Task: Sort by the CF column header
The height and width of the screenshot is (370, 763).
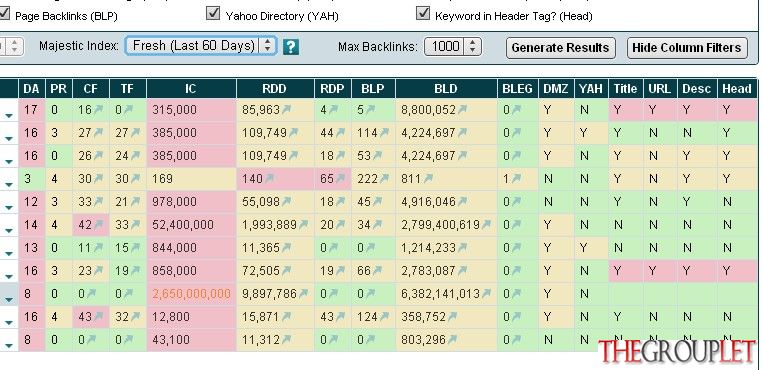Action: (x=91, y=89)
